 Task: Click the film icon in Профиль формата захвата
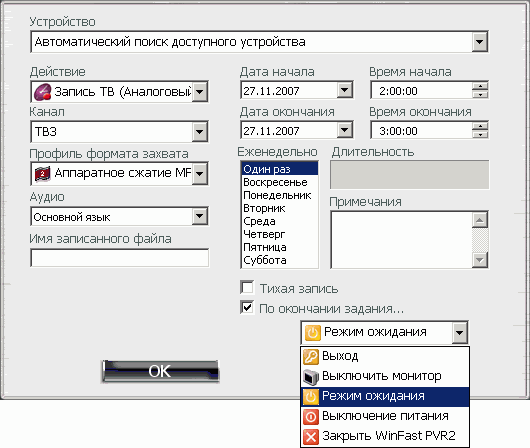pyautogui.click(x=43, y=173)
